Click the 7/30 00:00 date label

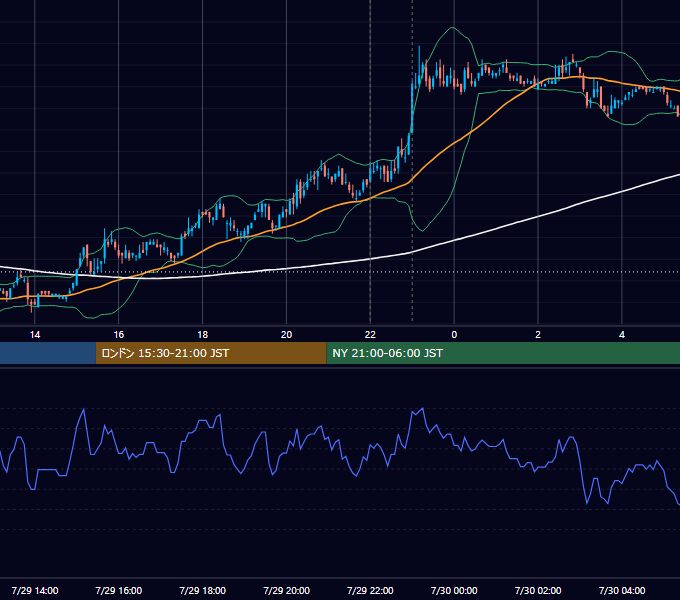pos(454,590)
